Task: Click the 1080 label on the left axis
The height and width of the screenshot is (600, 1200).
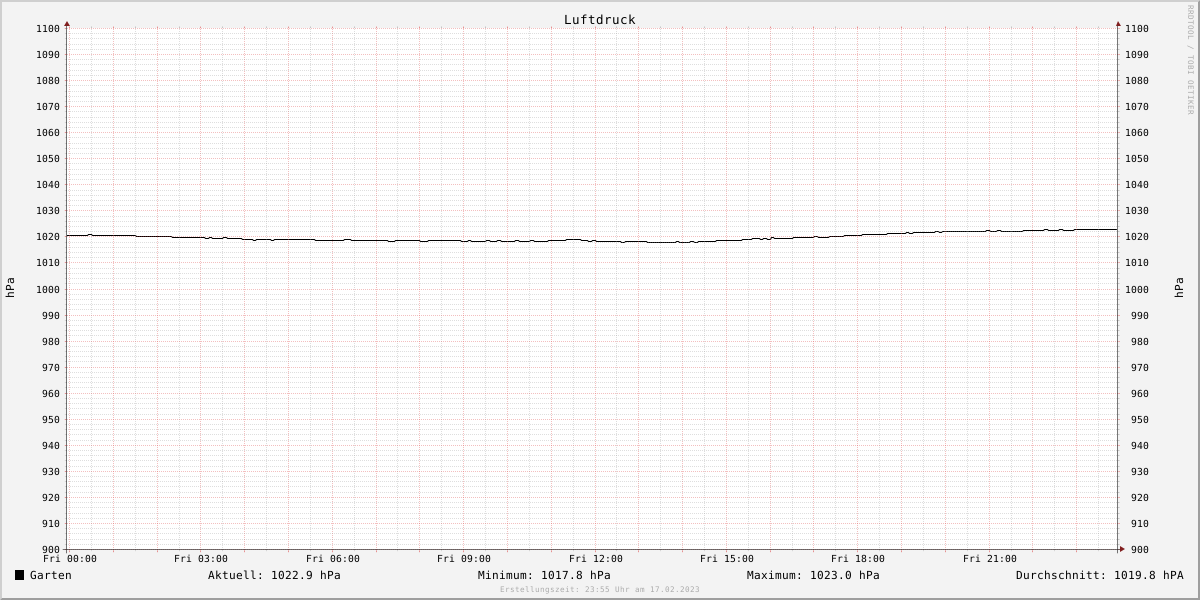Action: [x=48, y=81]
